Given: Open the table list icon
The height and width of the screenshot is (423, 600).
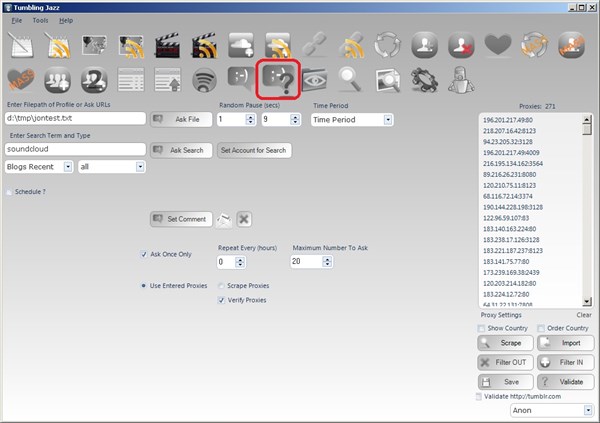Looking at the screenshot, I should 131,80.
